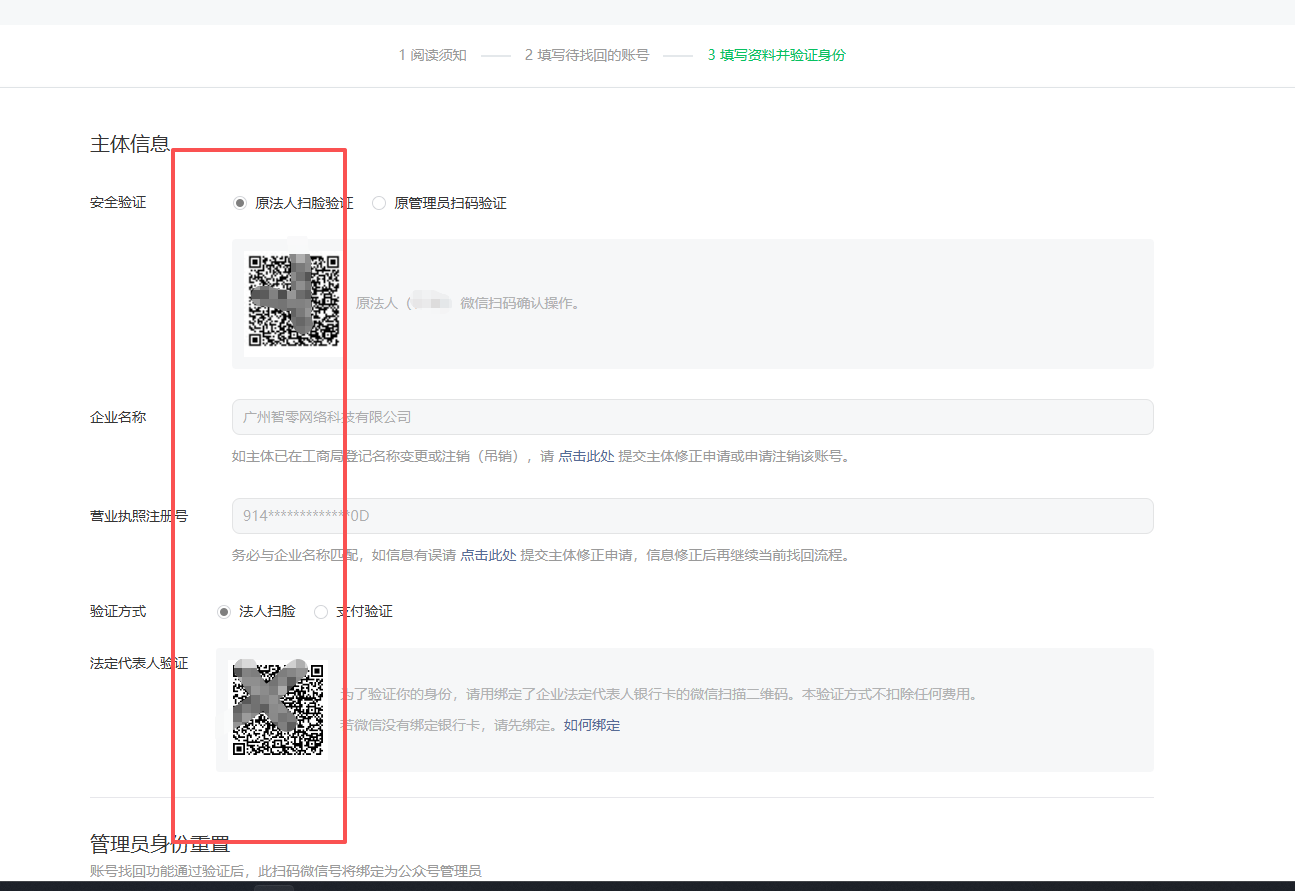Click the 法定代表人验证 label
The image size is (1295, 891).
pyautogui.click(x=139, y=663)
